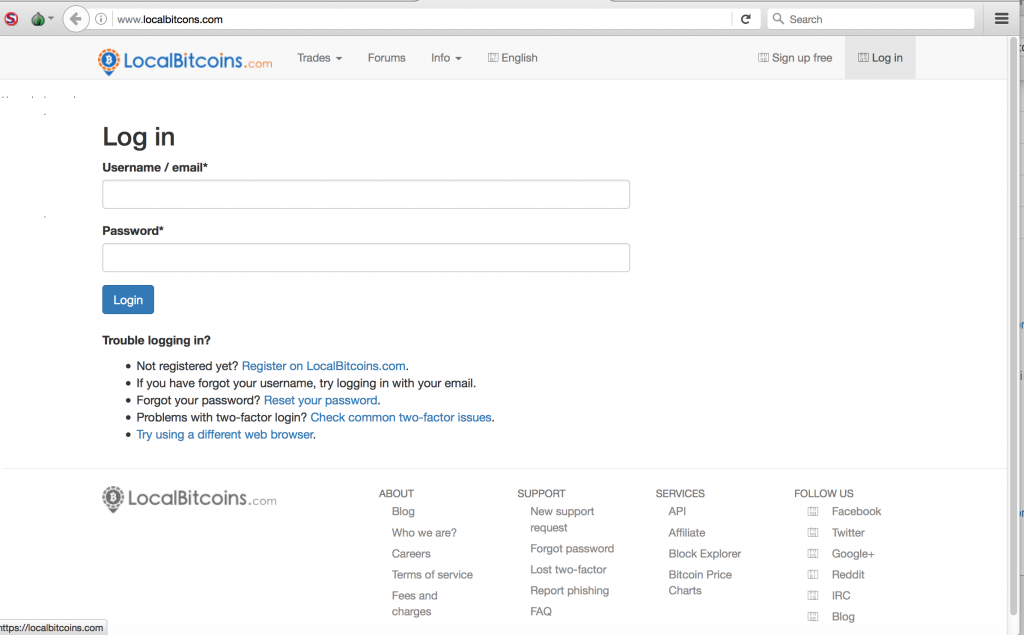Click the Facebook icon in Follow Us
The image size is (1024, 635).
pyautogui.click(x=812, y=512)
